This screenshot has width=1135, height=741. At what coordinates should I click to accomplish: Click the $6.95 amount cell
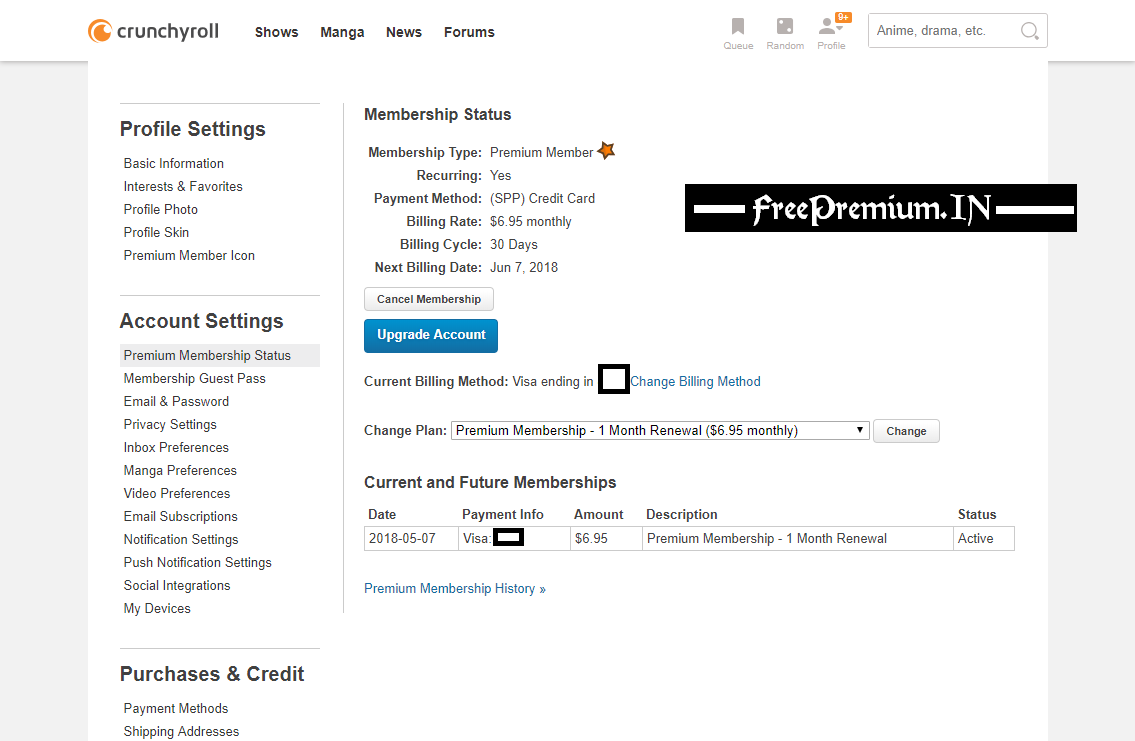point(607,538)
